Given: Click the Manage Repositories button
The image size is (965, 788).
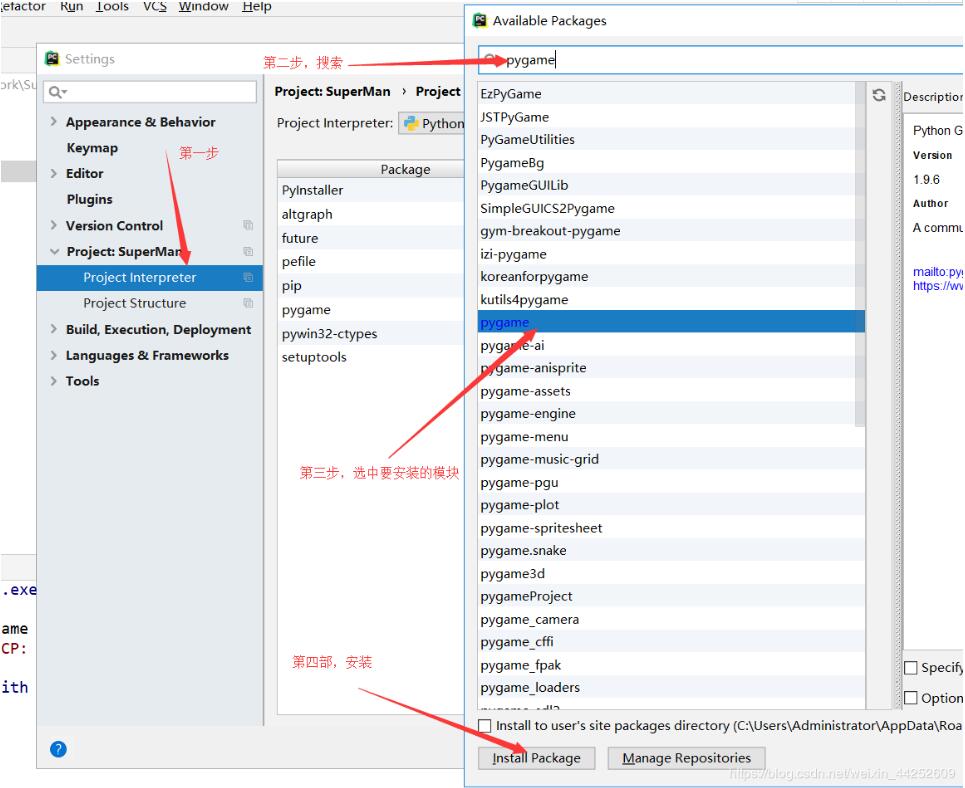Looking at the screenshot, I should coord(686,758).
